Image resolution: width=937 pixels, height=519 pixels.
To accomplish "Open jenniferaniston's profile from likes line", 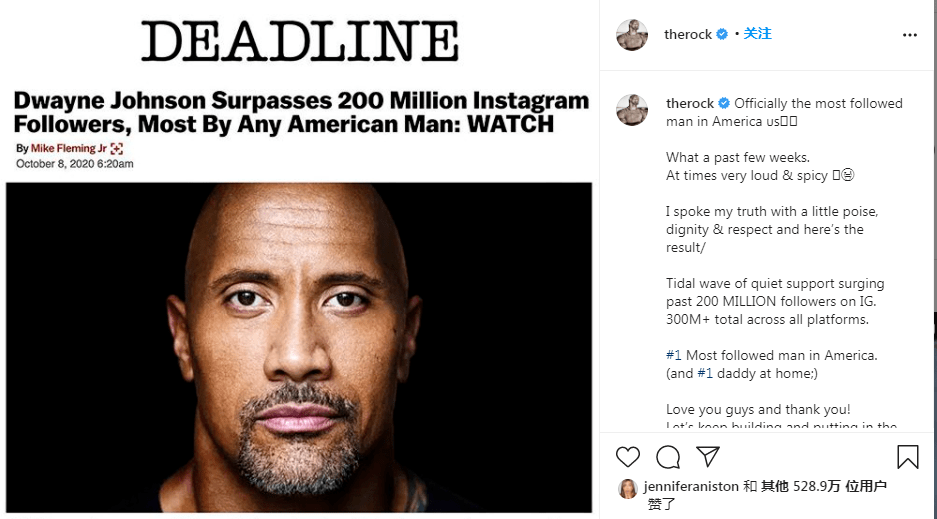I will tap(691, 487).
